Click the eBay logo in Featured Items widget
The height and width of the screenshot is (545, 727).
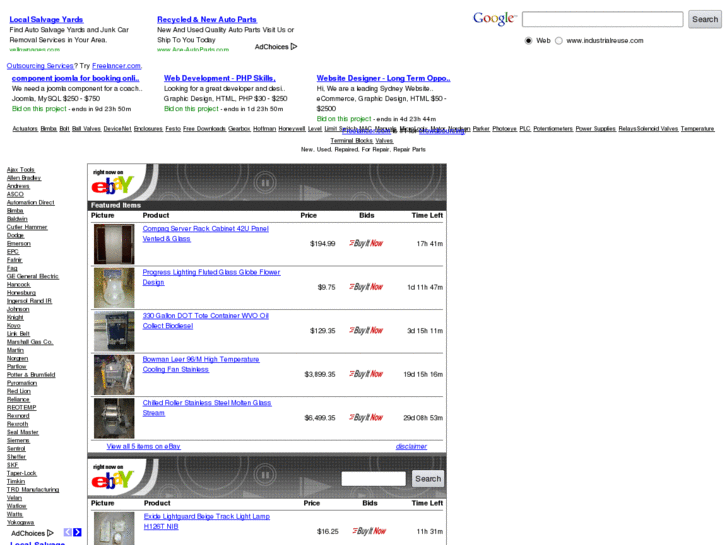(x=113, y=185)
